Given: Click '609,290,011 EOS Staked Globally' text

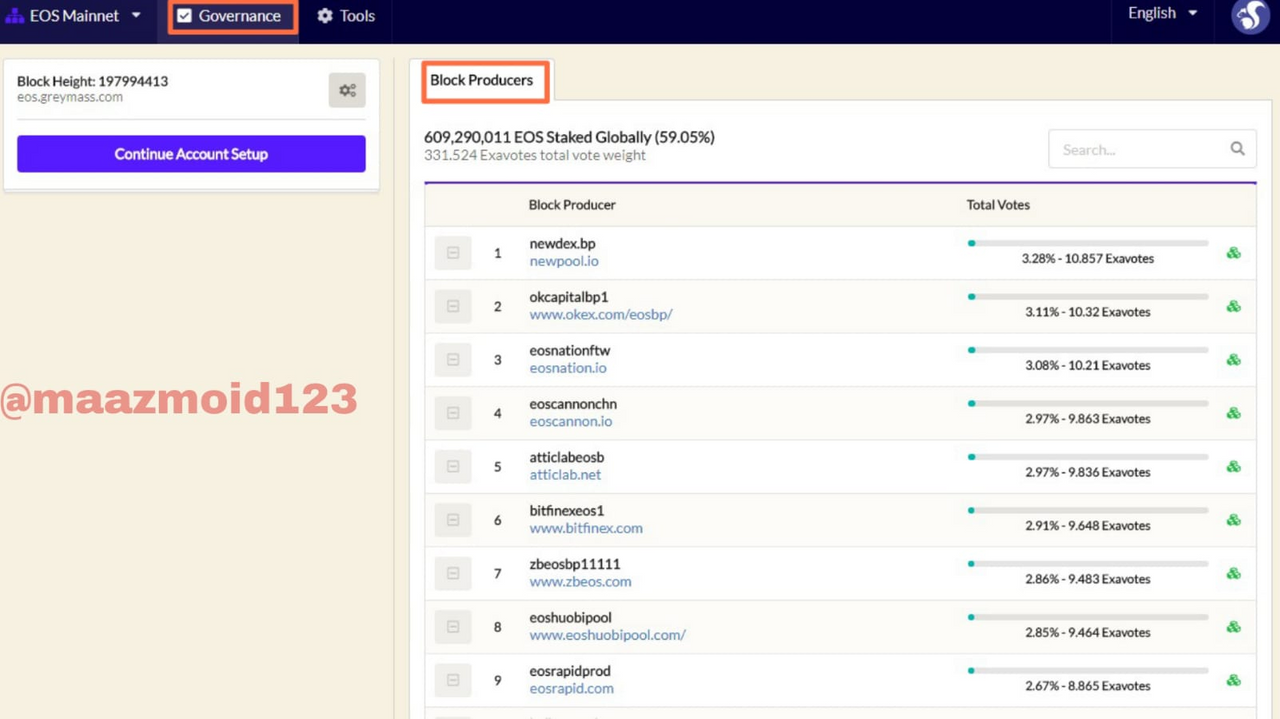Looking at the screenshot, I should [569, 138].
